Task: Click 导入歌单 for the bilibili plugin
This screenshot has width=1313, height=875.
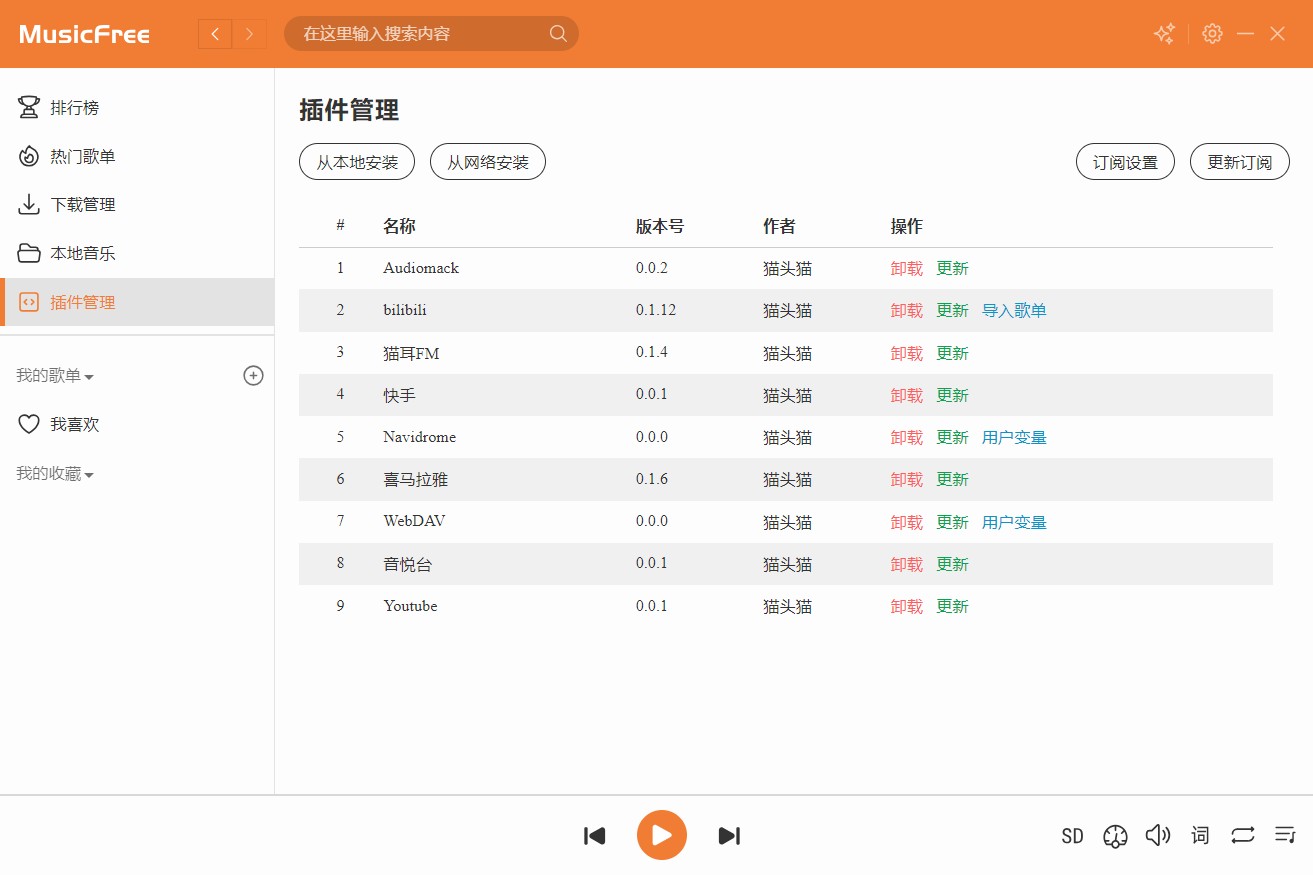Action: point(1014,311)
